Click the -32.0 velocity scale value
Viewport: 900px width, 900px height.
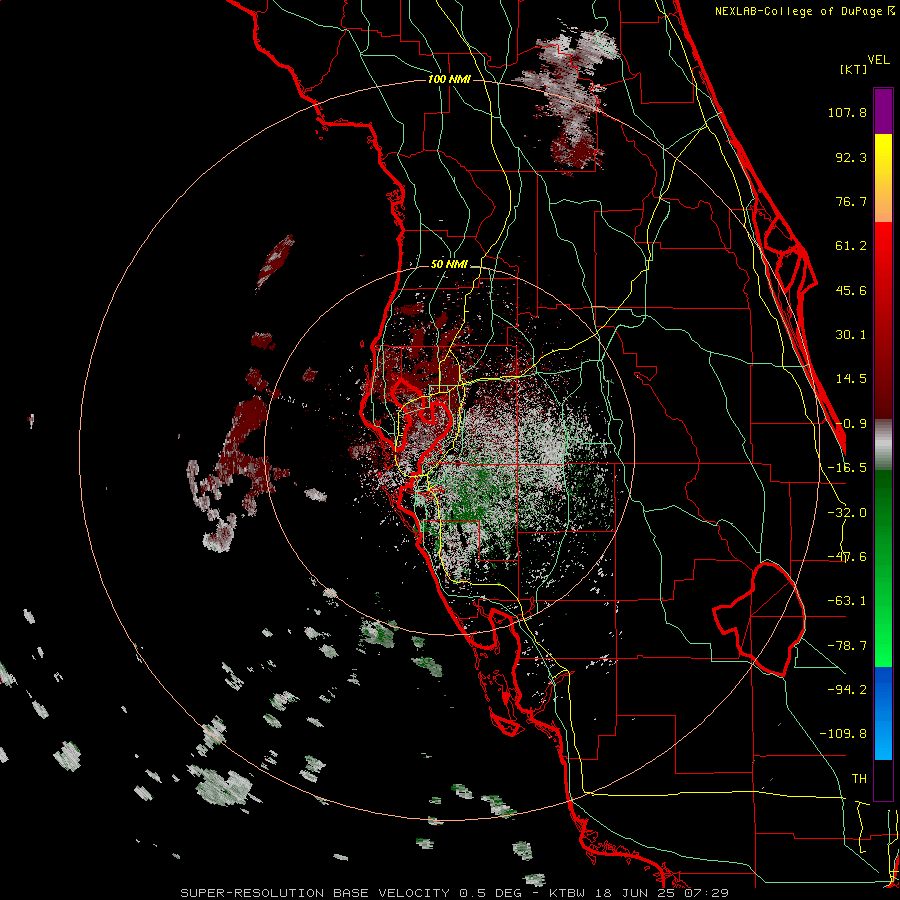(x=847, y=513)
